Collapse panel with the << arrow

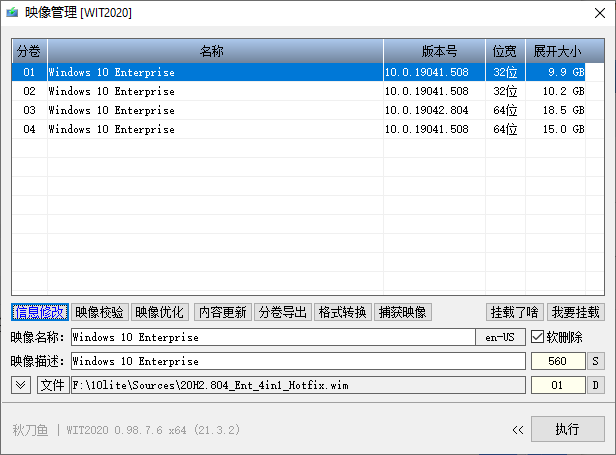(518, 430)
